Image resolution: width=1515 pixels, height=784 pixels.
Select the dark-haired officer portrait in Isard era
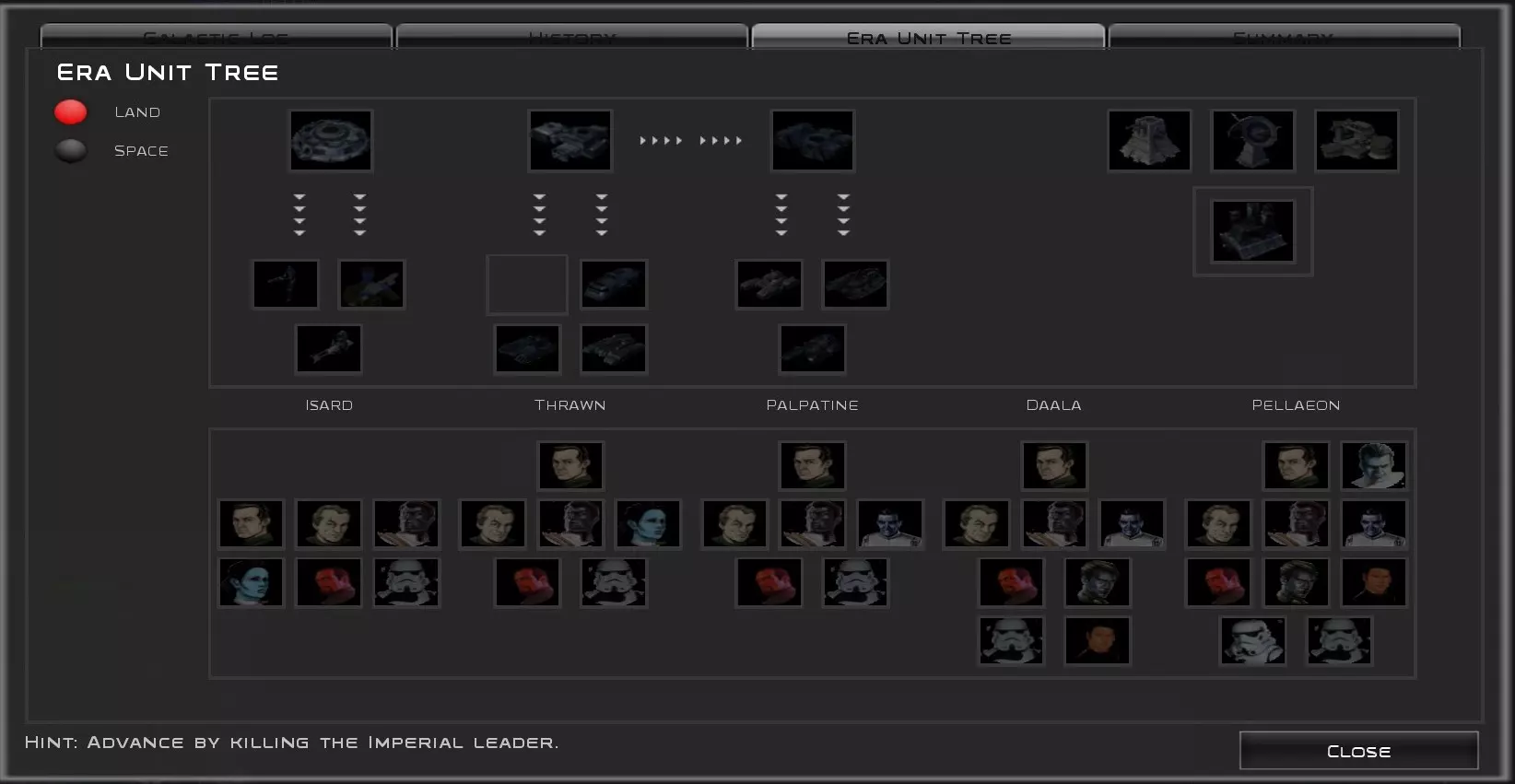[251, 524]
